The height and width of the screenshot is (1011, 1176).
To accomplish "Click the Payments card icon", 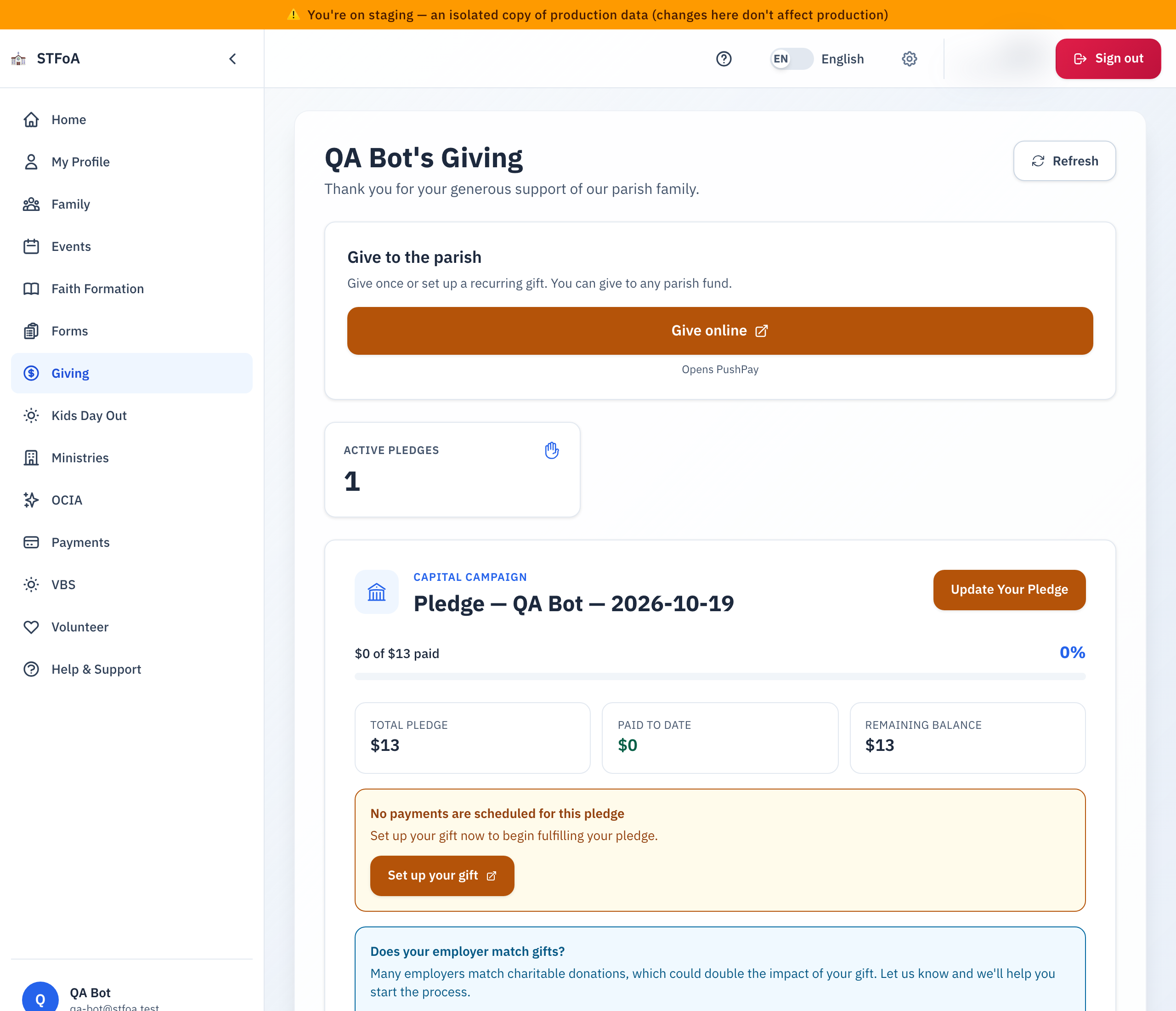I will 31,543.
